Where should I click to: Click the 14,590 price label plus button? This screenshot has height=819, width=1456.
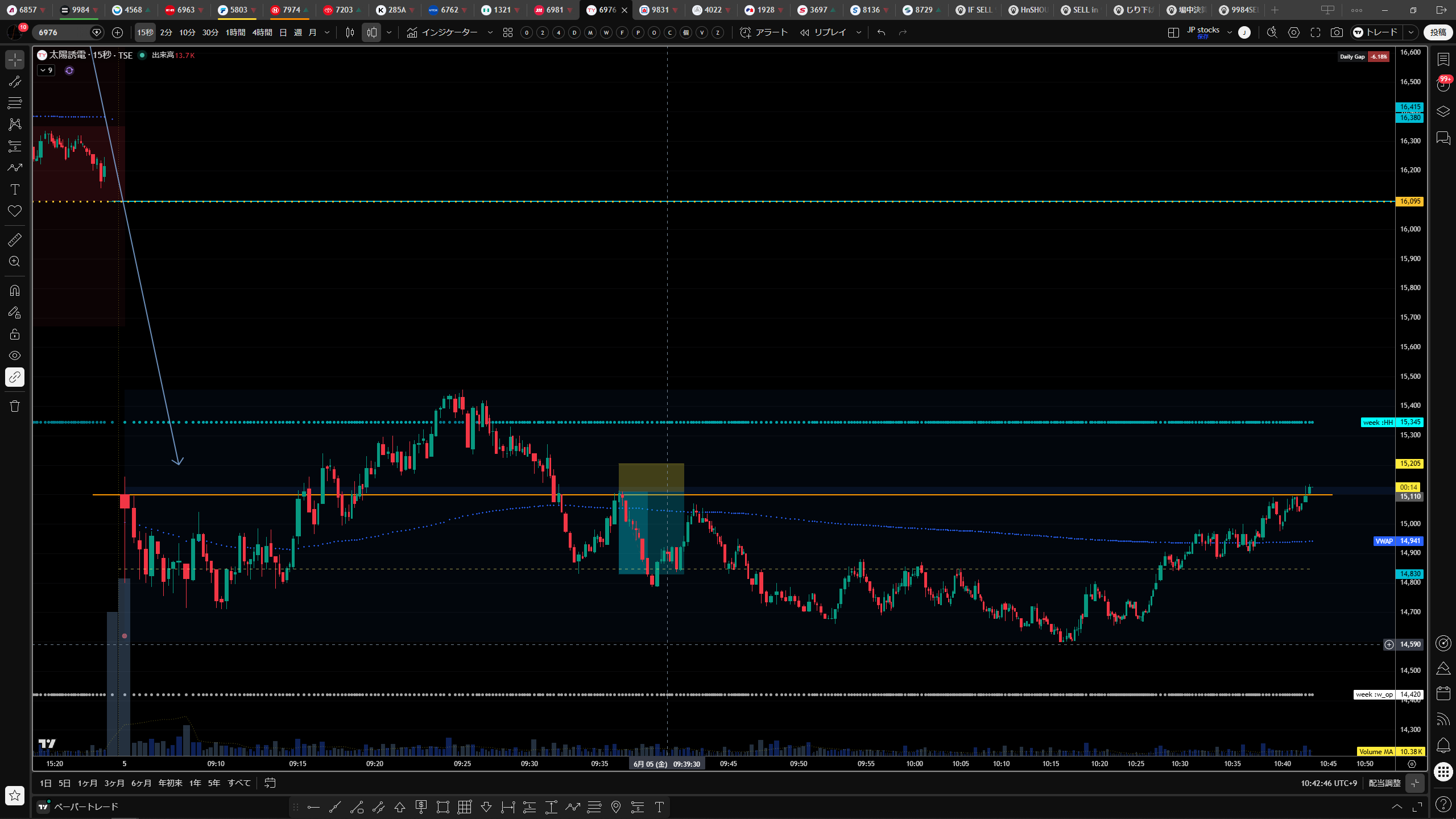1389,644
